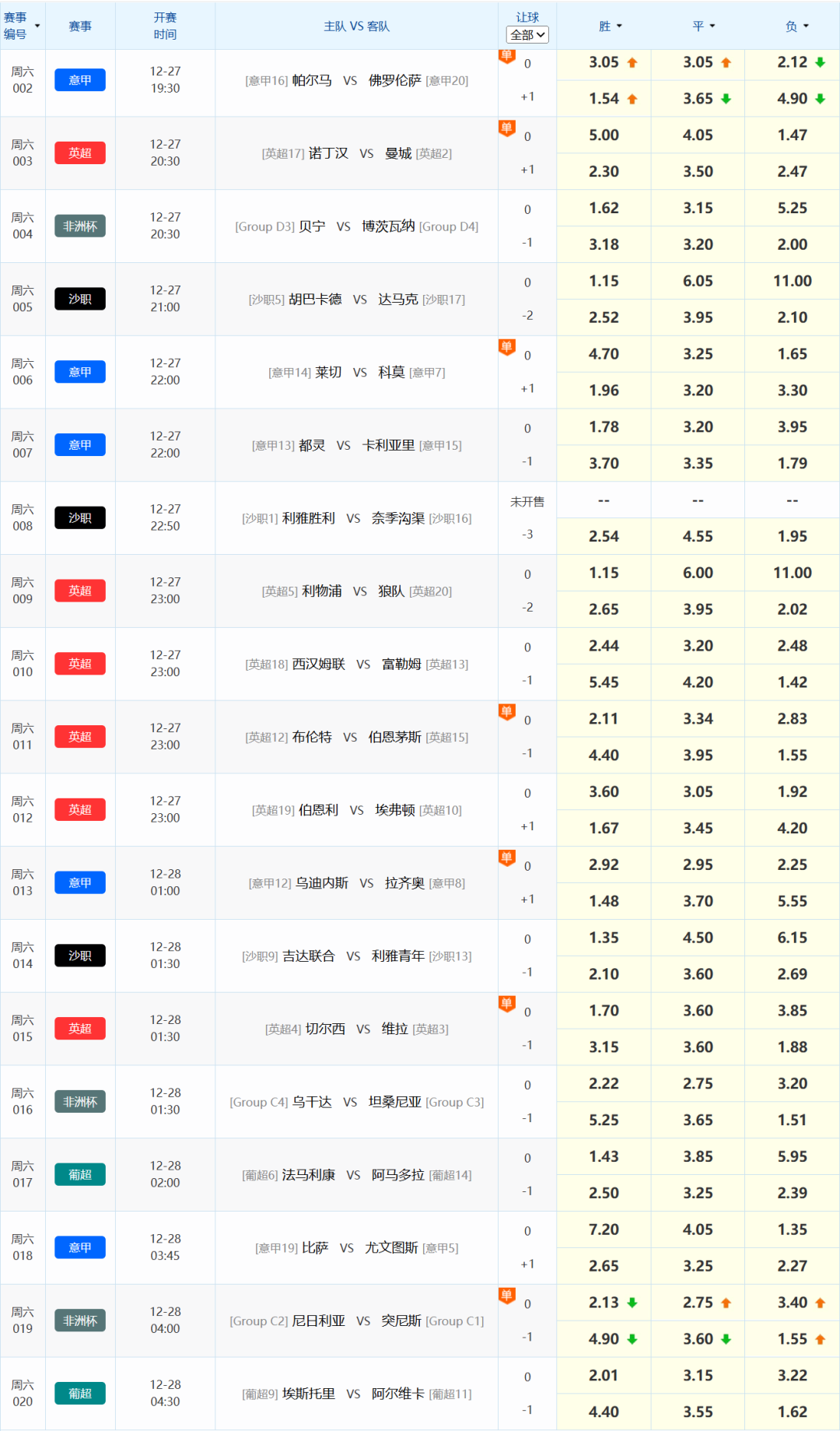Click 英超 league tag for match 010

click(x=80, y=664)
